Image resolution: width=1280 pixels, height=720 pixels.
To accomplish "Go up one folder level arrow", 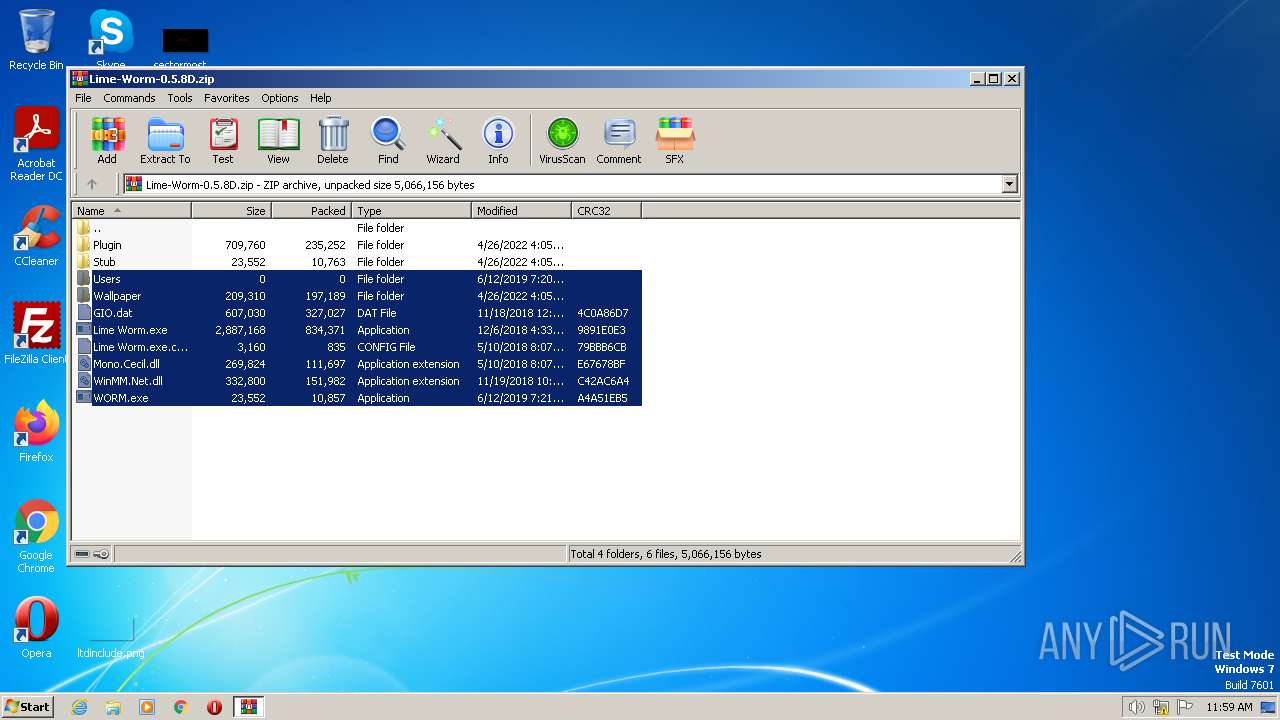I will coord(92,184).
